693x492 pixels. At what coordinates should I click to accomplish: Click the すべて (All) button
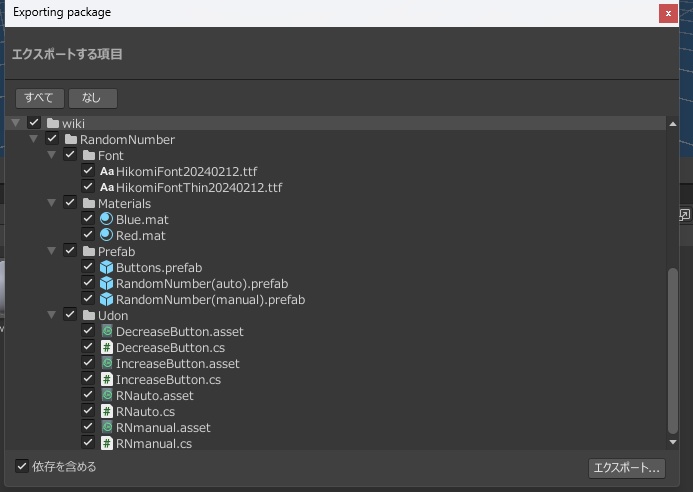(40, 98)
